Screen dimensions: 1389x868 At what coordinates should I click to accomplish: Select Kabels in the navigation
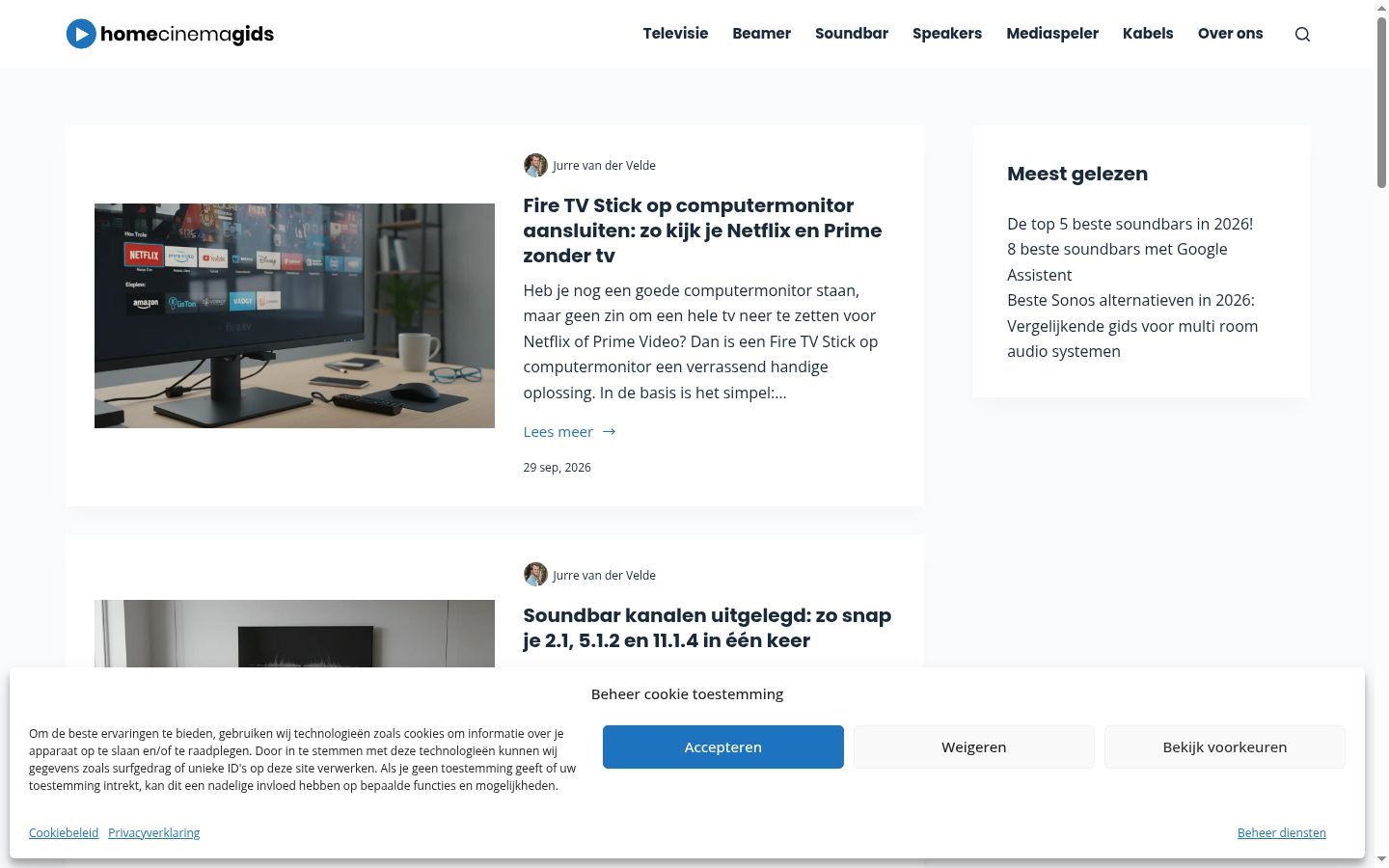pyautogui.click(x=1148, y=34)
